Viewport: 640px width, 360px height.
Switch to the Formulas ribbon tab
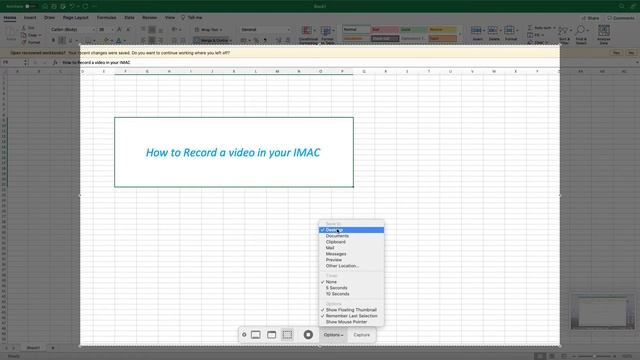pos(107,18)
